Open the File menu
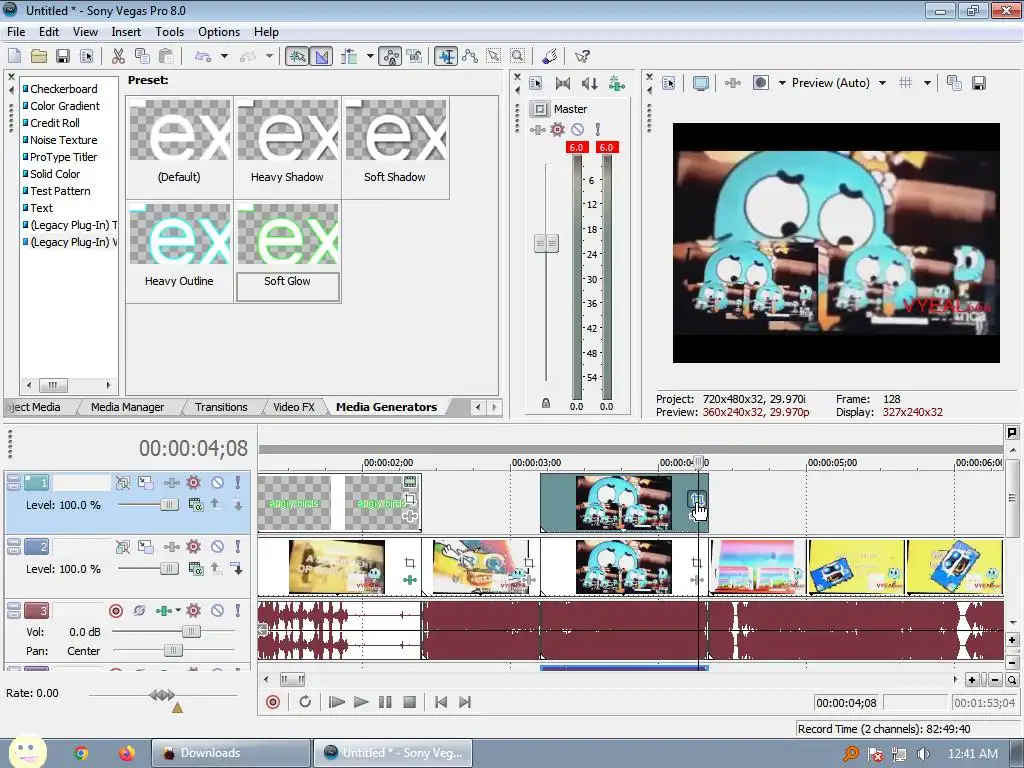This screenshot has height=768, width=1024. pyautogui.click(x=16, y=31)
